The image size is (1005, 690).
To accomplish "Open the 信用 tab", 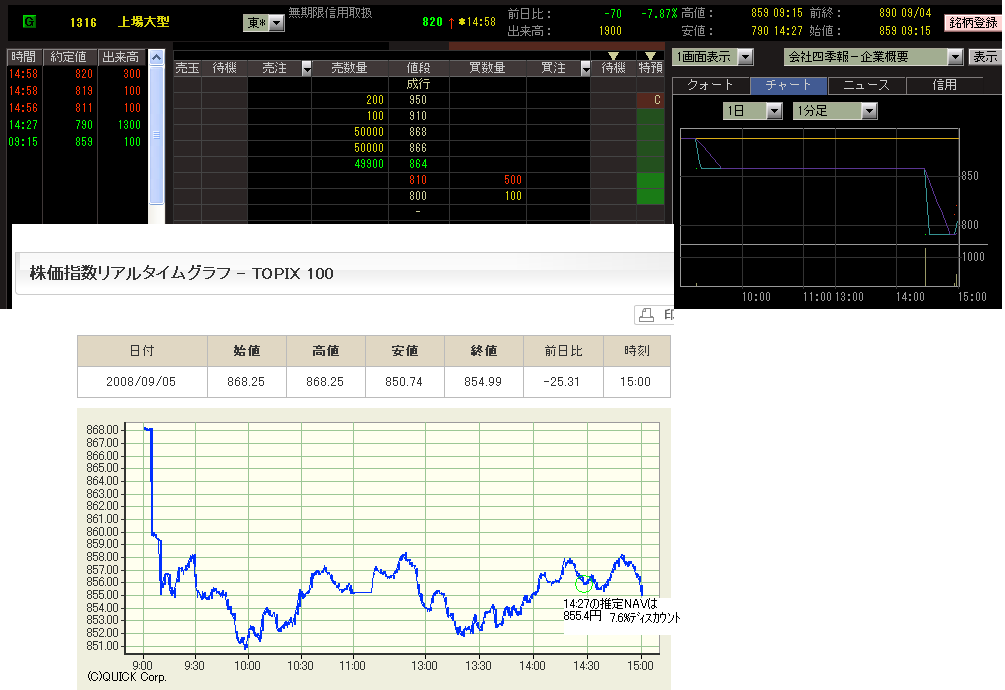I will [x=945, y=85].
